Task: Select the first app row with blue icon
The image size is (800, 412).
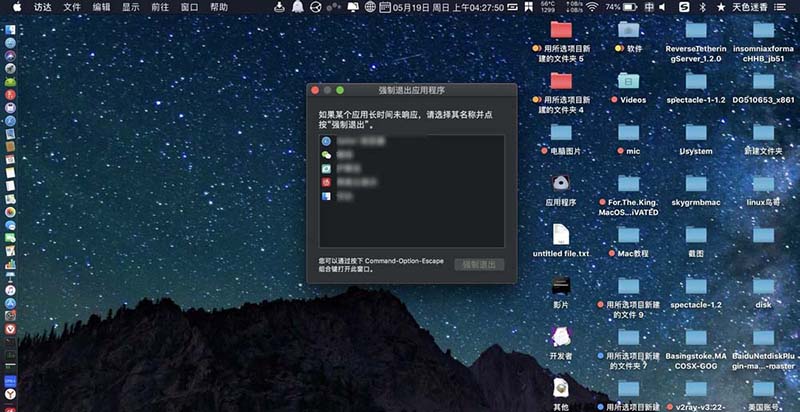Action: point(411,141)
